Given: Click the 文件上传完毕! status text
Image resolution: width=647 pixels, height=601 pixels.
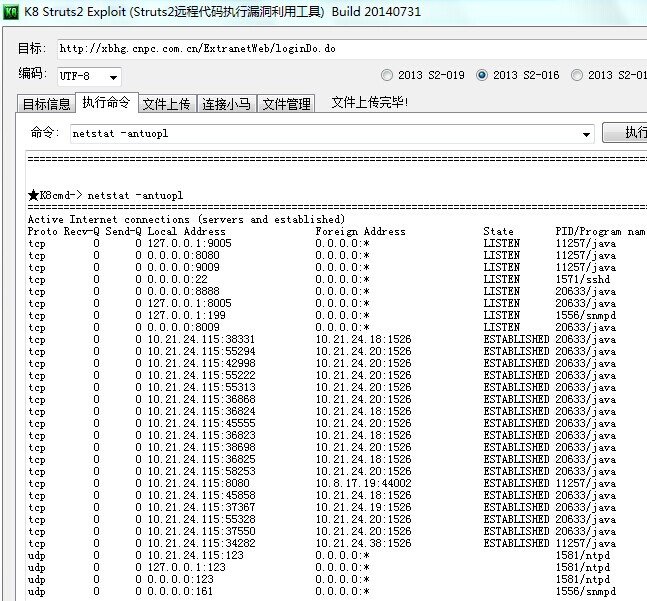Looking at the screenshot, I should [x=370, y=102].
